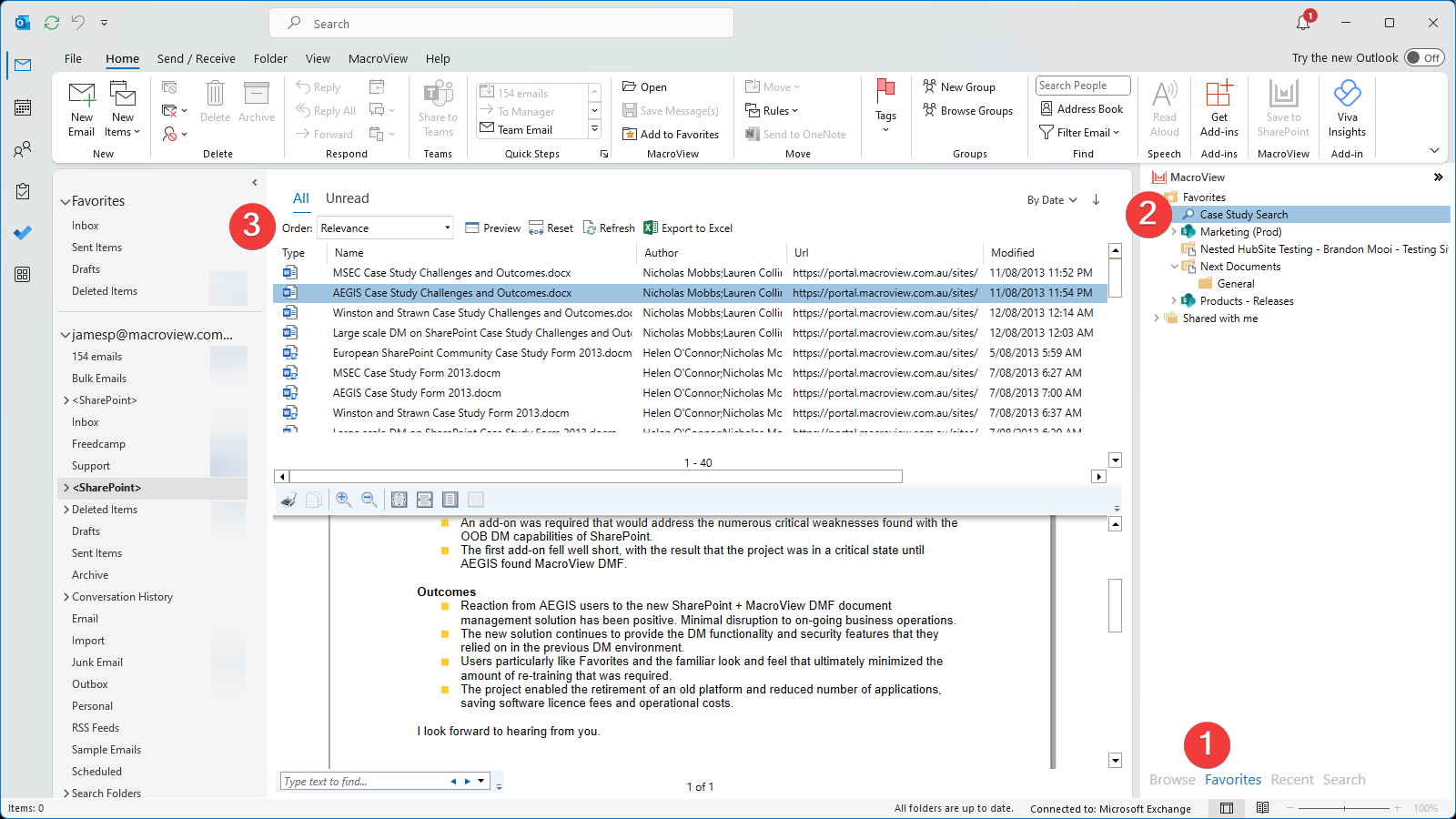Image resolution: width=1456 pixels, height=819 pixels.
Task: Switch to the Browse tab in MacroView pane
Action: [x=1172, y=780]
